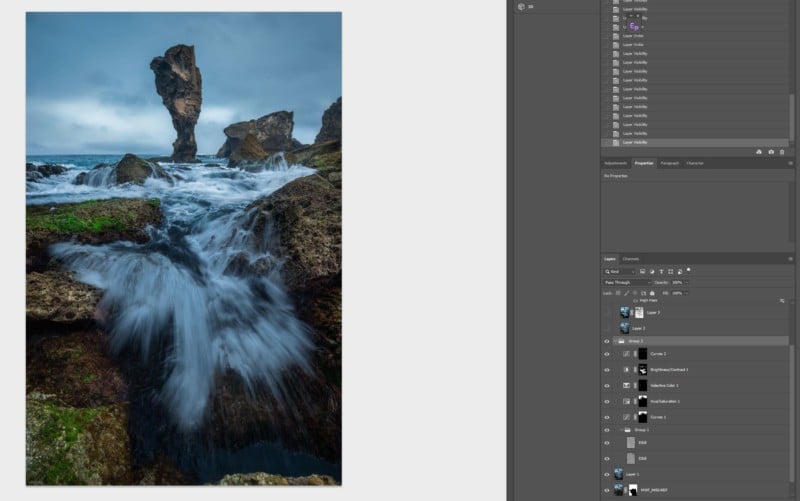800x501 pixels.
Task: Select the Layer 3 mask thumbnail
Action: click(639, 312)
